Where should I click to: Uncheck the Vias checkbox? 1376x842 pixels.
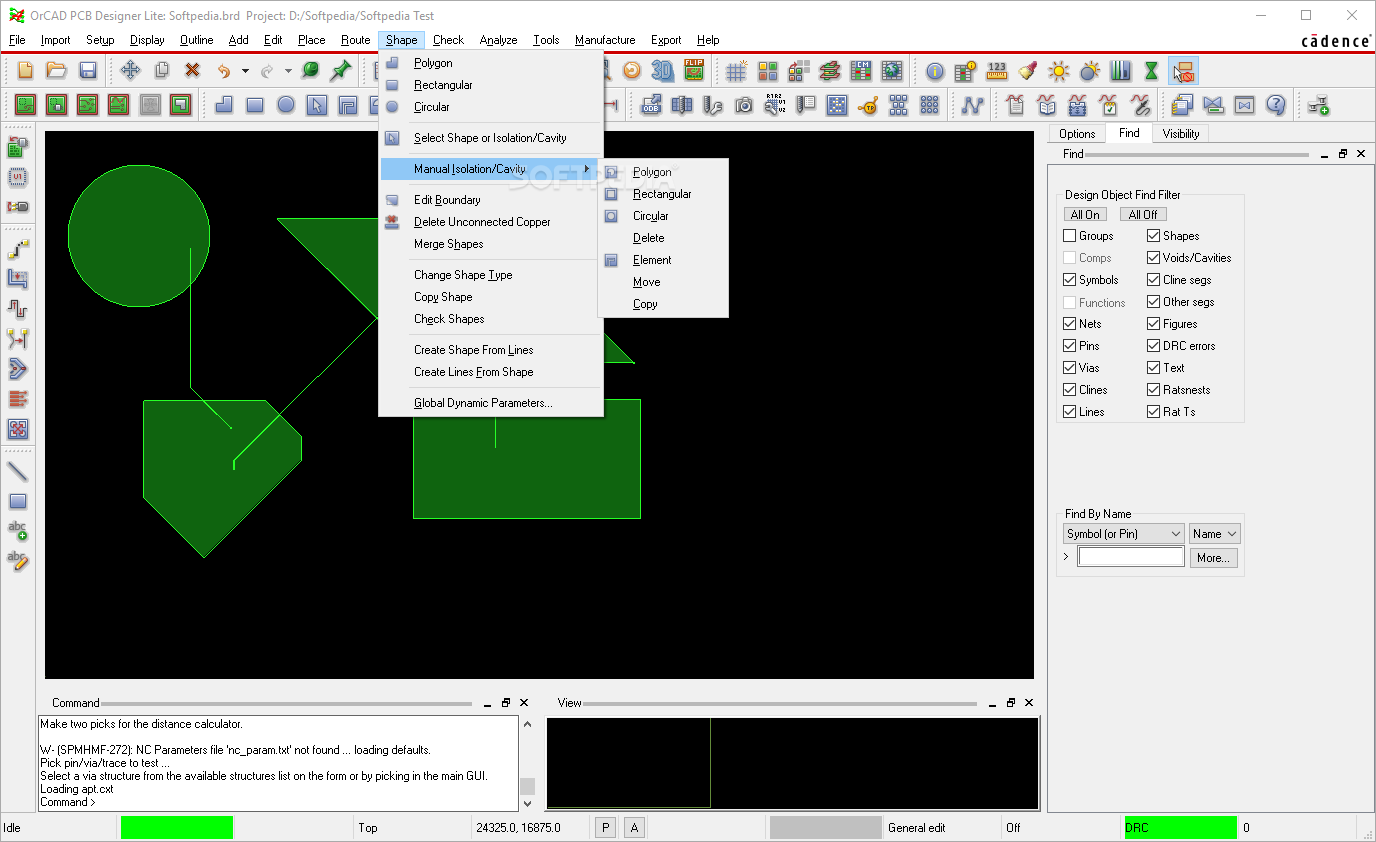pyautogui.click(x=1070, y=368)
